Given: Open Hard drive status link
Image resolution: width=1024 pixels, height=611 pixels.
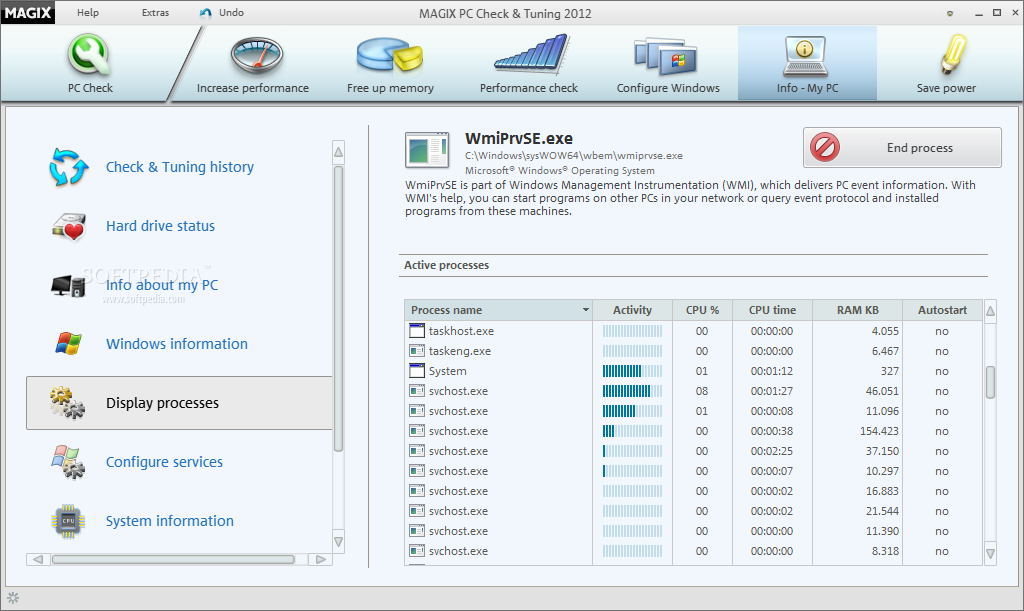Looking at the screenshot, I should tap(160, 226).
